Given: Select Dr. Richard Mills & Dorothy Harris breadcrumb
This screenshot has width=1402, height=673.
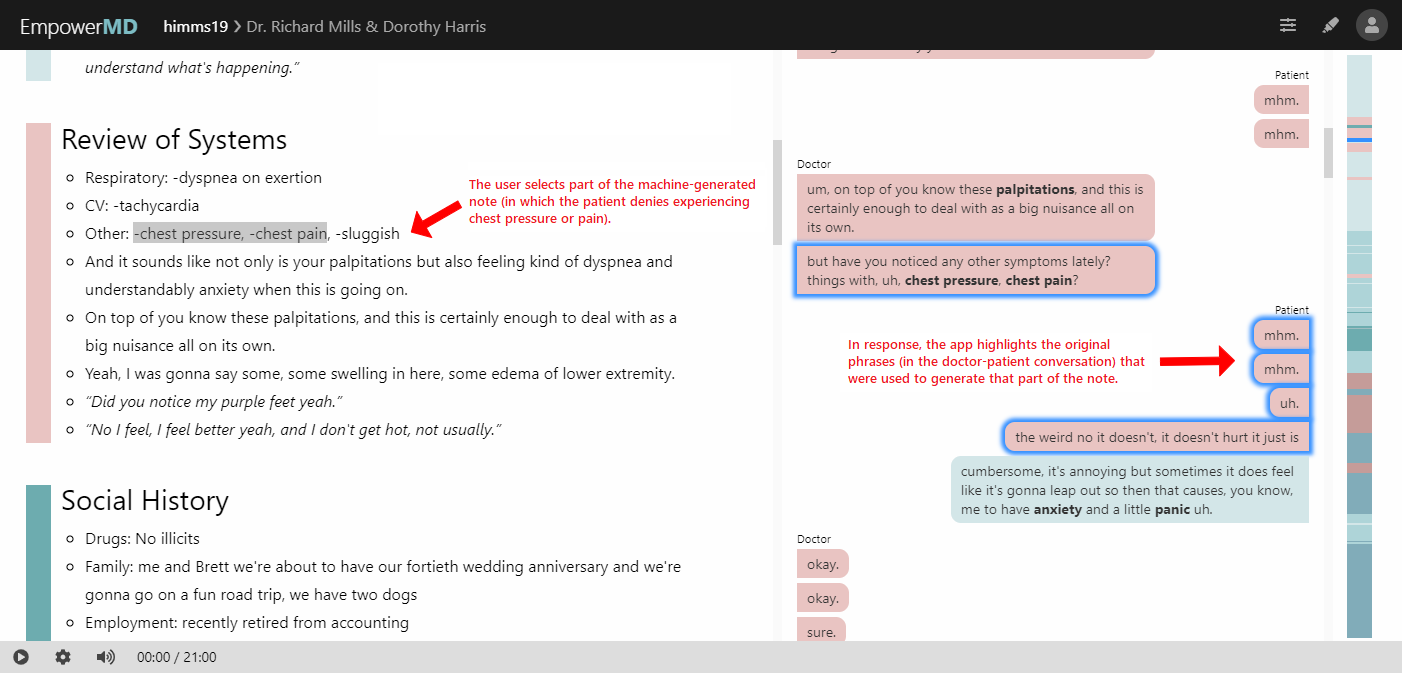Looking at the screenshot, I should coord(366,26).
